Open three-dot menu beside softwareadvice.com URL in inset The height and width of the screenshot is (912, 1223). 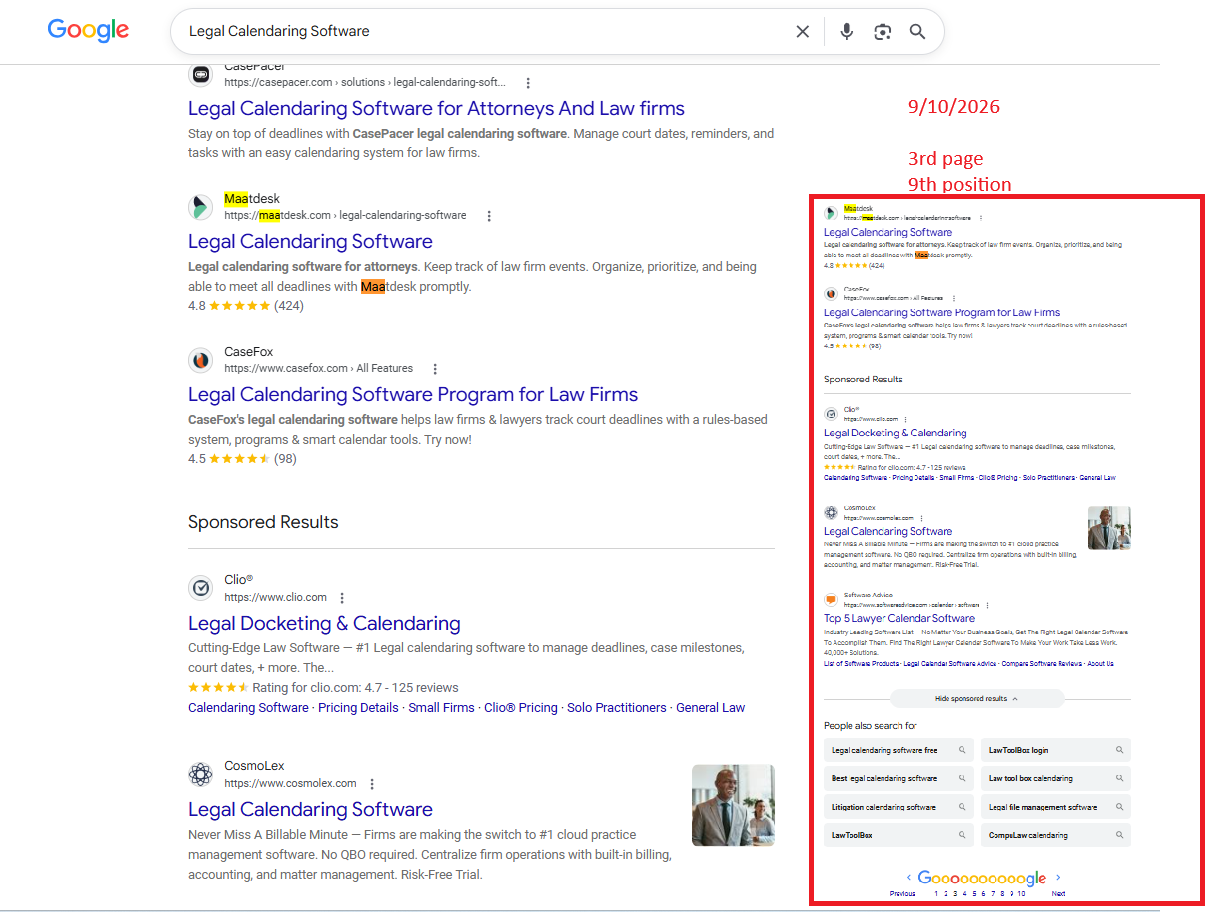click(x=988, y=605)
